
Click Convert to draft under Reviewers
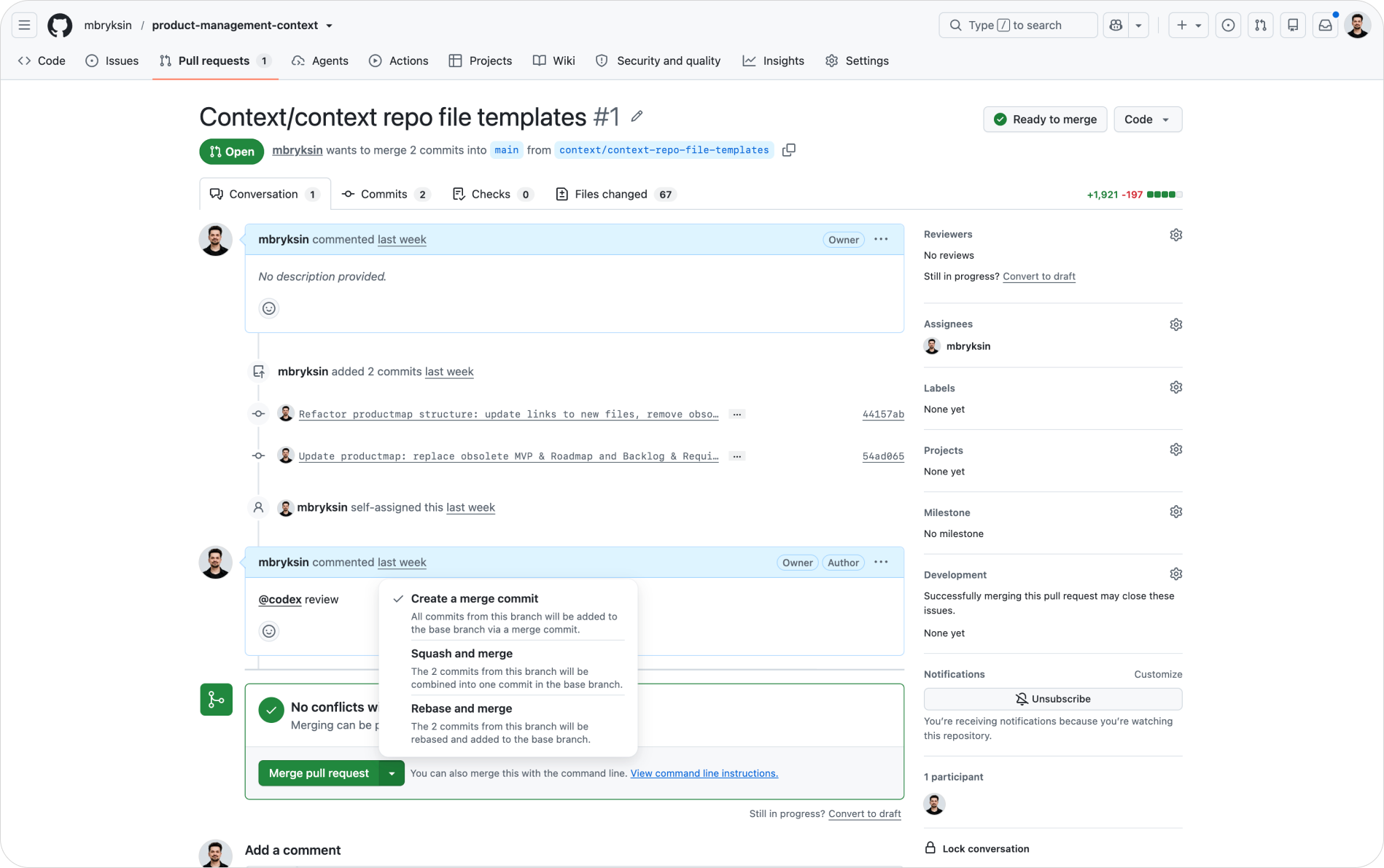1038,276
